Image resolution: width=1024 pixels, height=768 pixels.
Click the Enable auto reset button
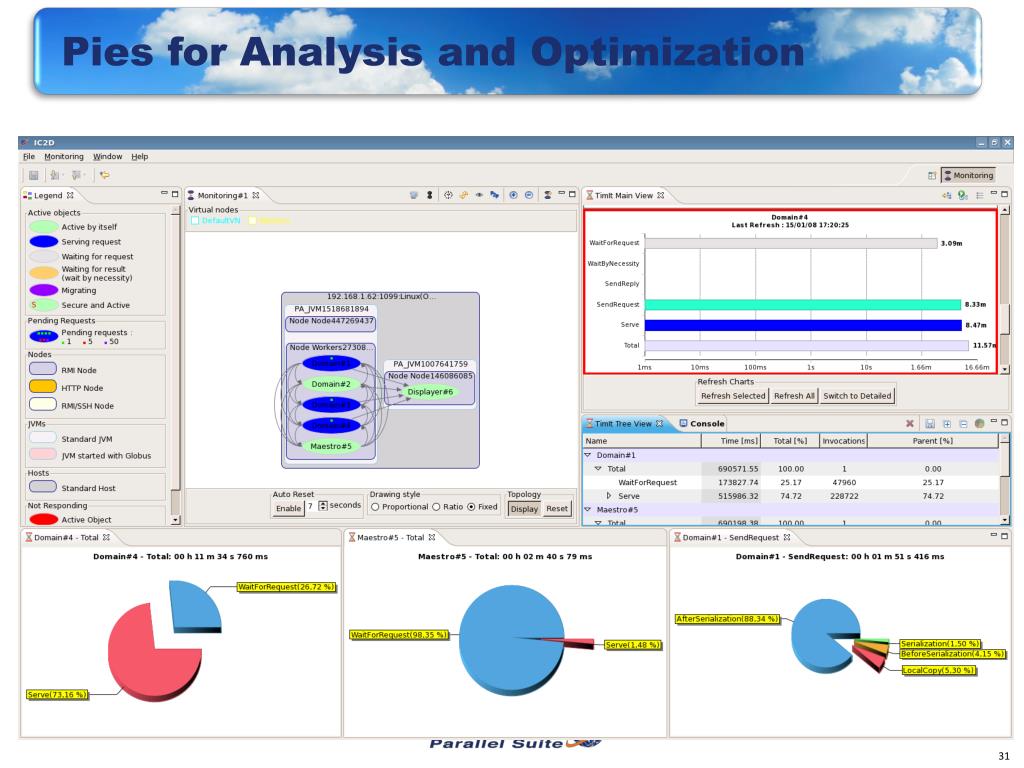(289, 508)
